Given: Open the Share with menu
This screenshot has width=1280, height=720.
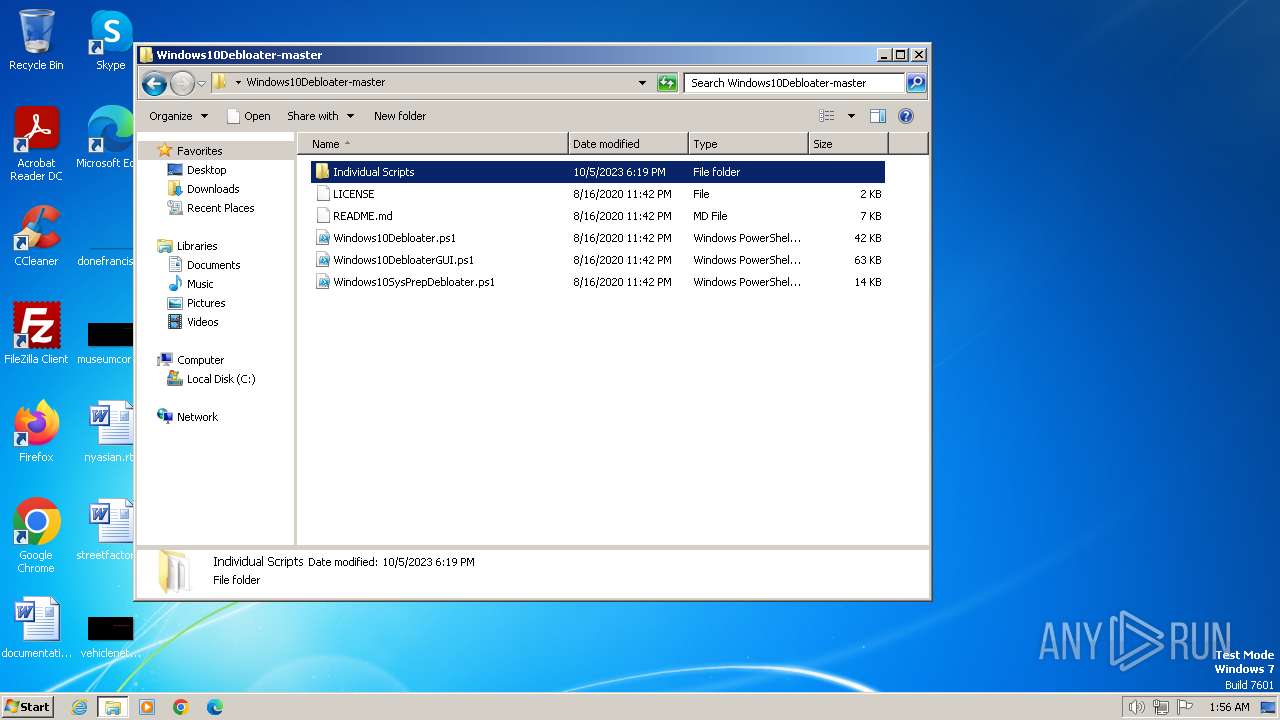Looking at the screenshot, I should click(x=320, y=116).
